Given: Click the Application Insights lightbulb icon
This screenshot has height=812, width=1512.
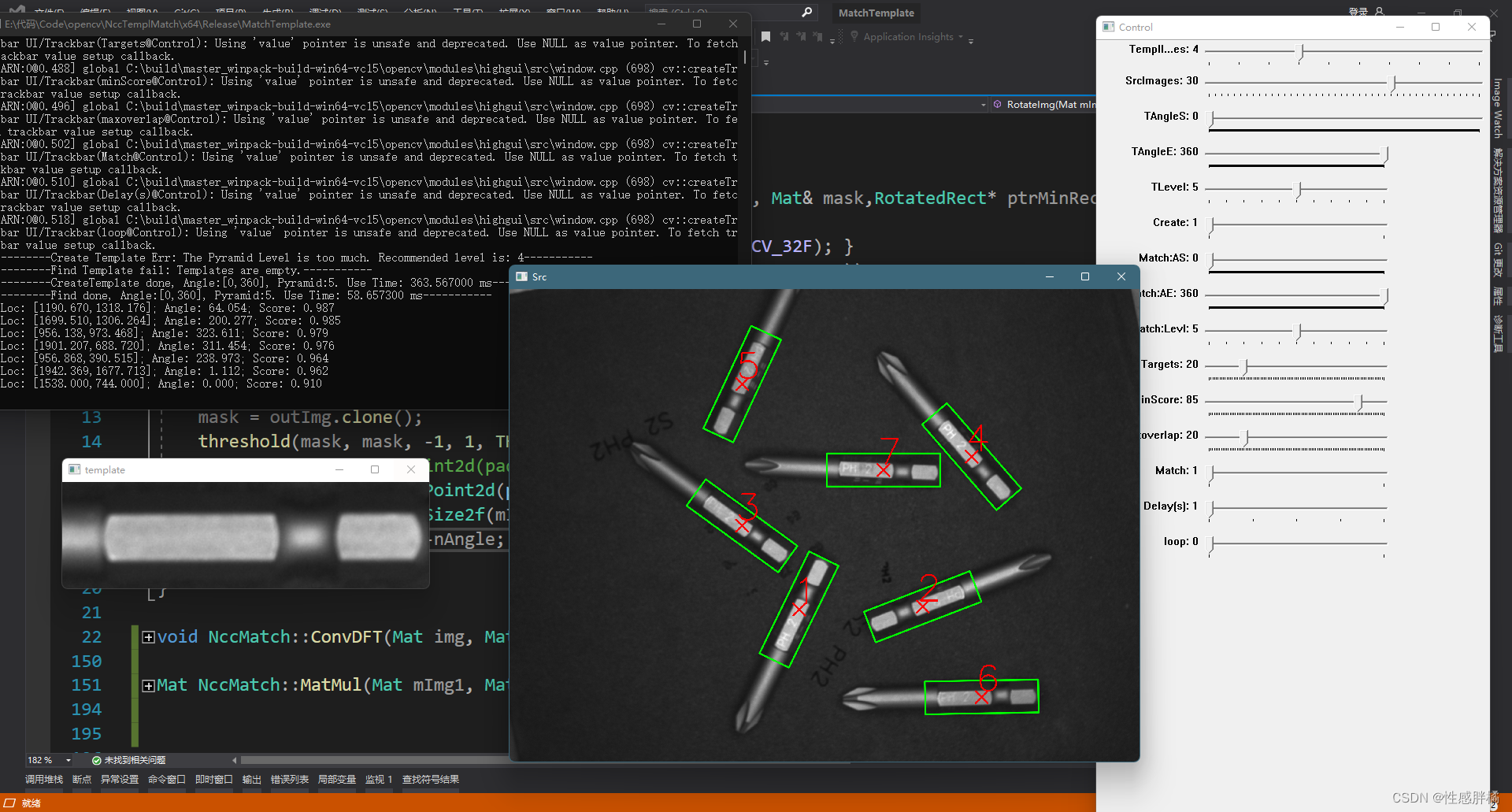Looking at the screenshot, I should tap(854, 37).
